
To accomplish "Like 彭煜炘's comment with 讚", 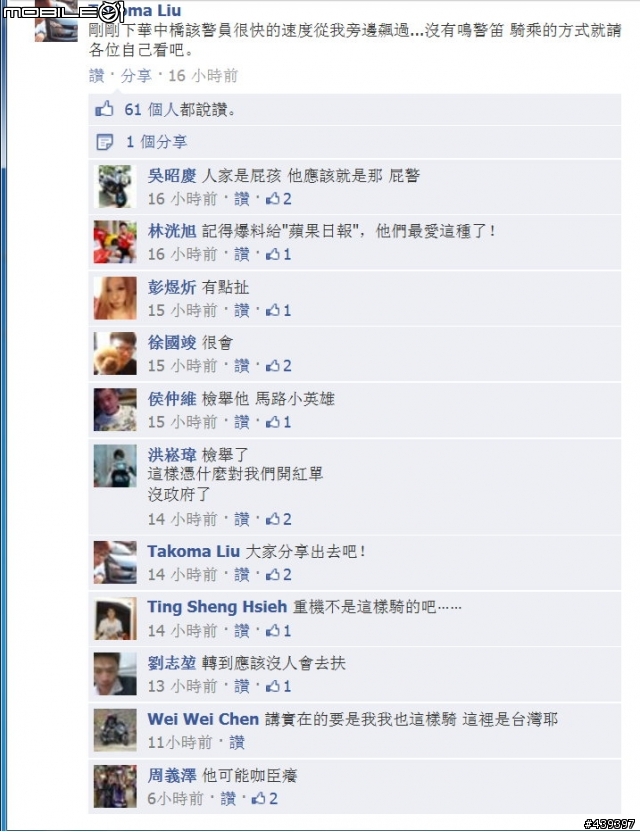I will point(241,310).
